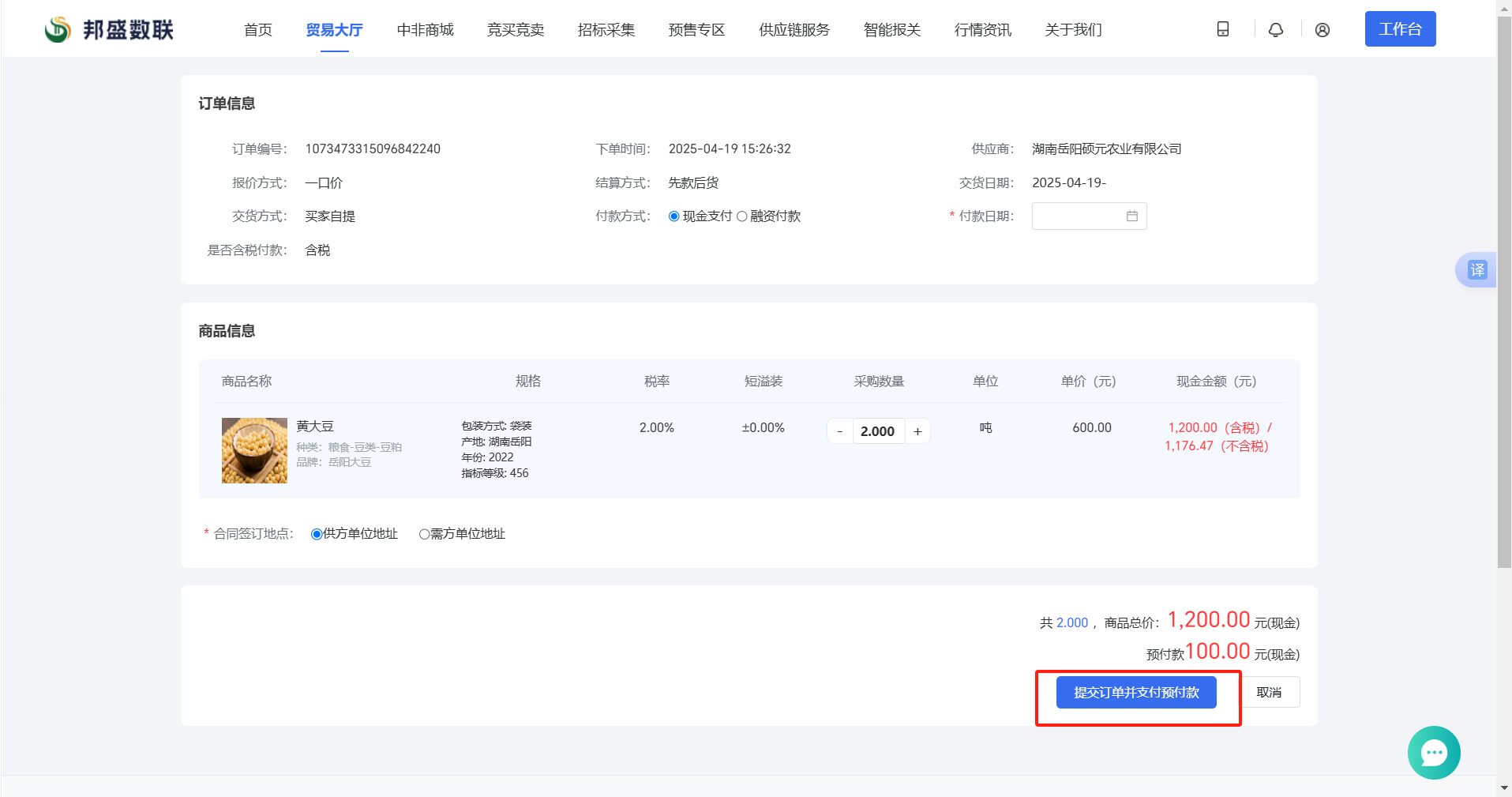Go to the 首页 navigation tab
Viewport: 1512px width, 797px height.
[x=257, y=30]
